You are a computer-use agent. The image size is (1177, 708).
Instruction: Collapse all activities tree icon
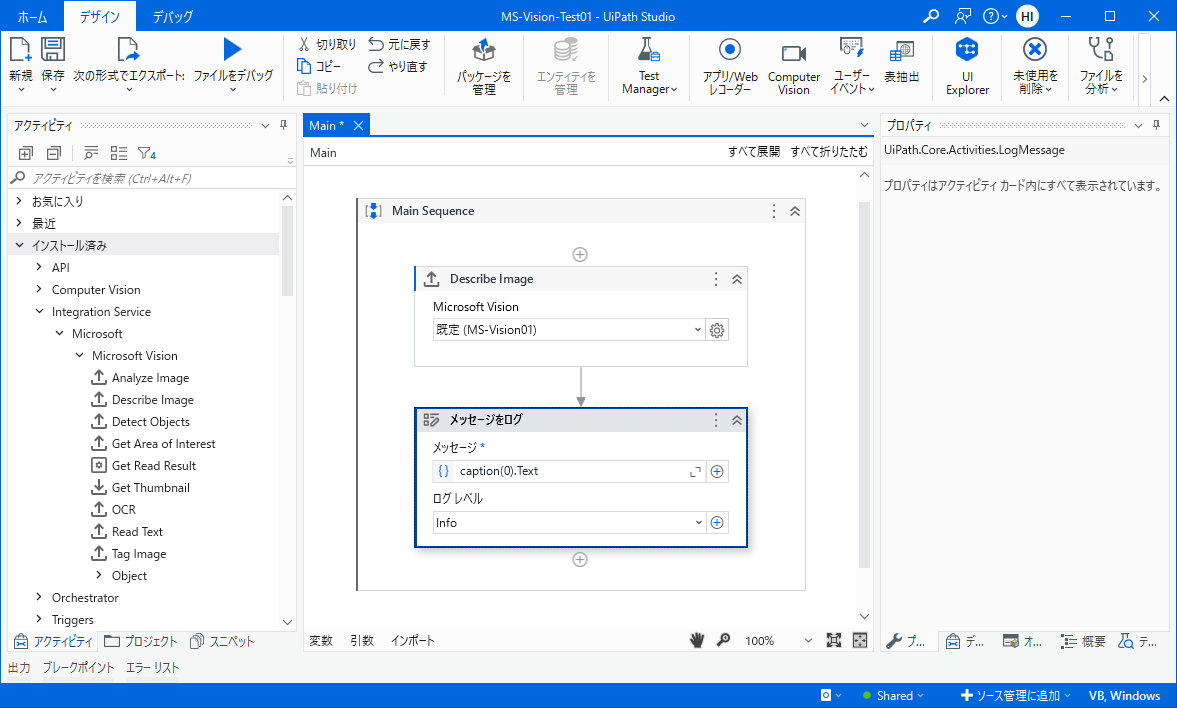[x=53, y=153]
